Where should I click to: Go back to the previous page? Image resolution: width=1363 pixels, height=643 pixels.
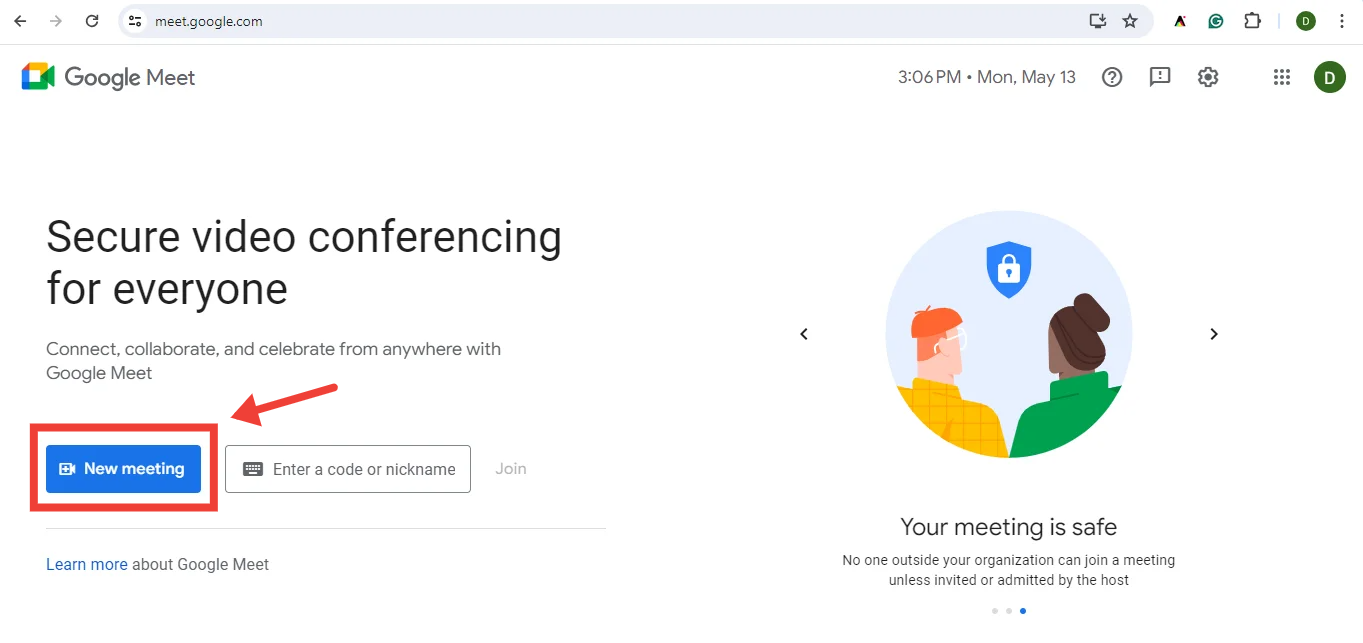coord(20,21)
